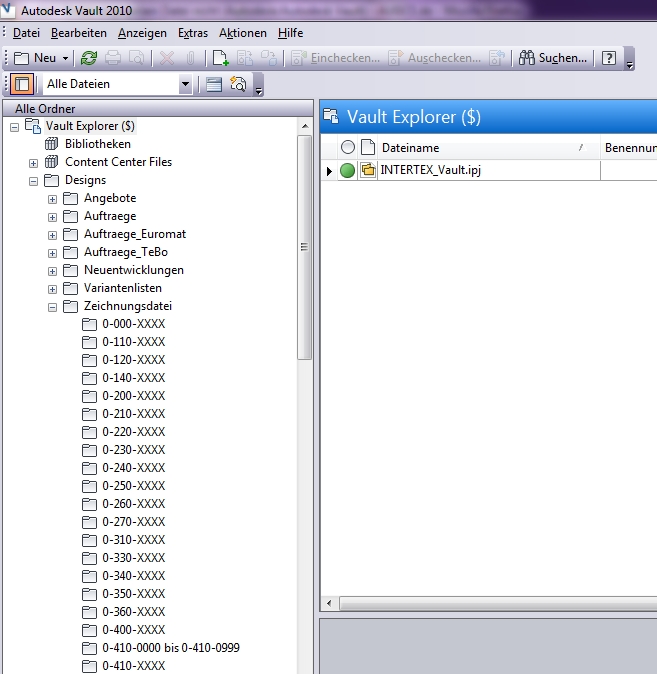Select the Auftraege_TeBo folder

click(126, 252)
